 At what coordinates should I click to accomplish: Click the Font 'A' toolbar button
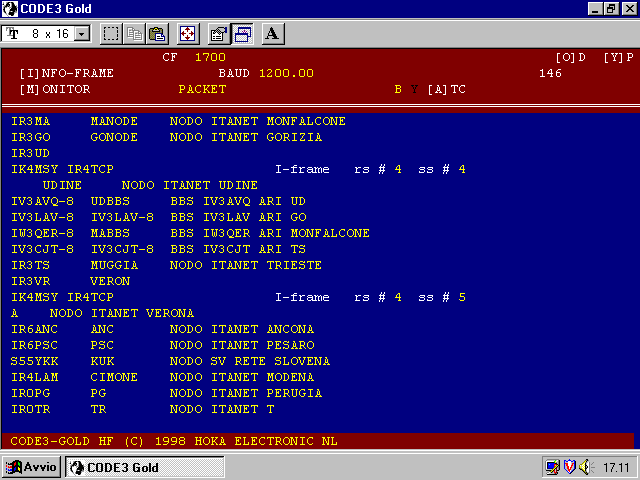tap(273, 33)
